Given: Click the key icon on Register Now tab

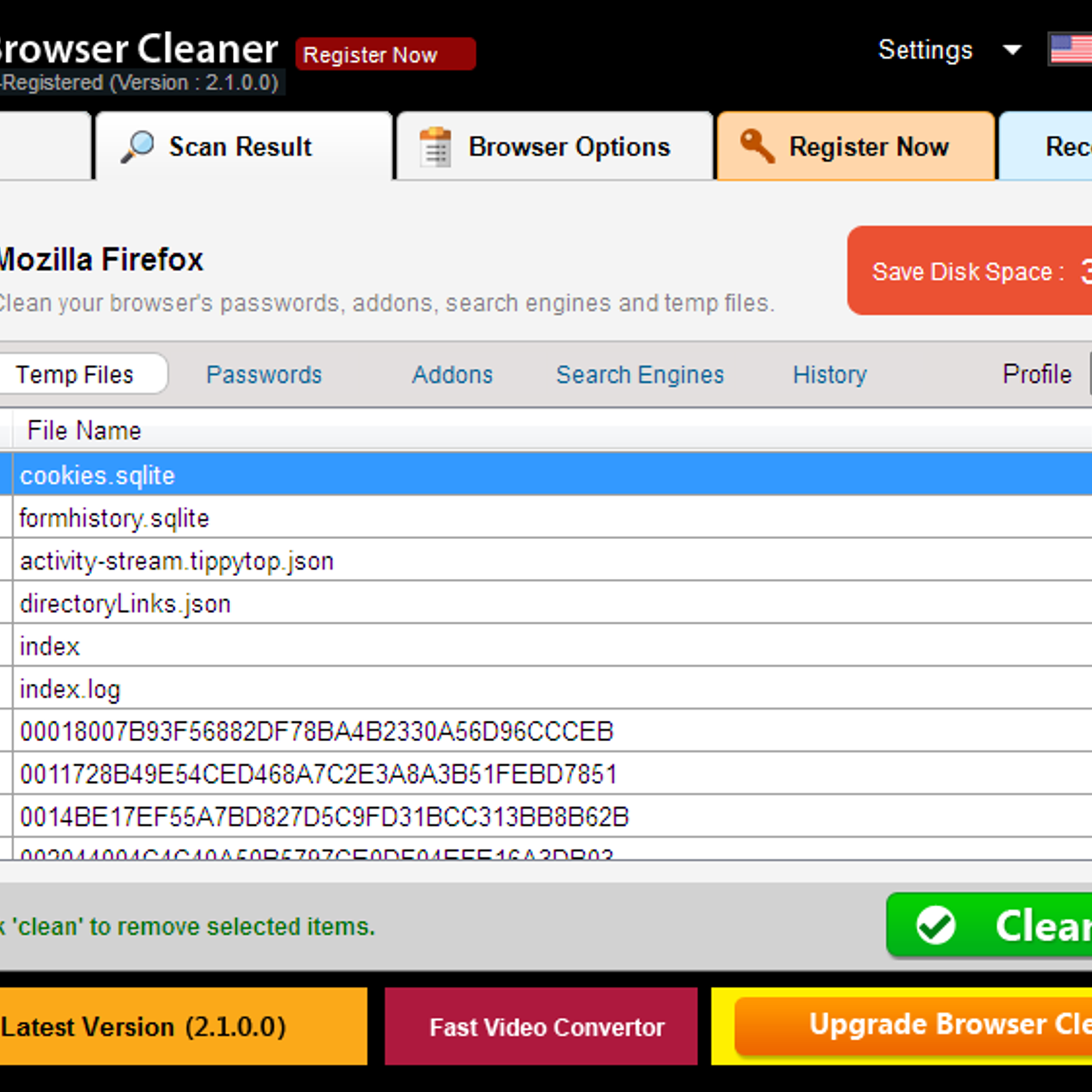Looking at the screenshot, I should coord(758,146).
